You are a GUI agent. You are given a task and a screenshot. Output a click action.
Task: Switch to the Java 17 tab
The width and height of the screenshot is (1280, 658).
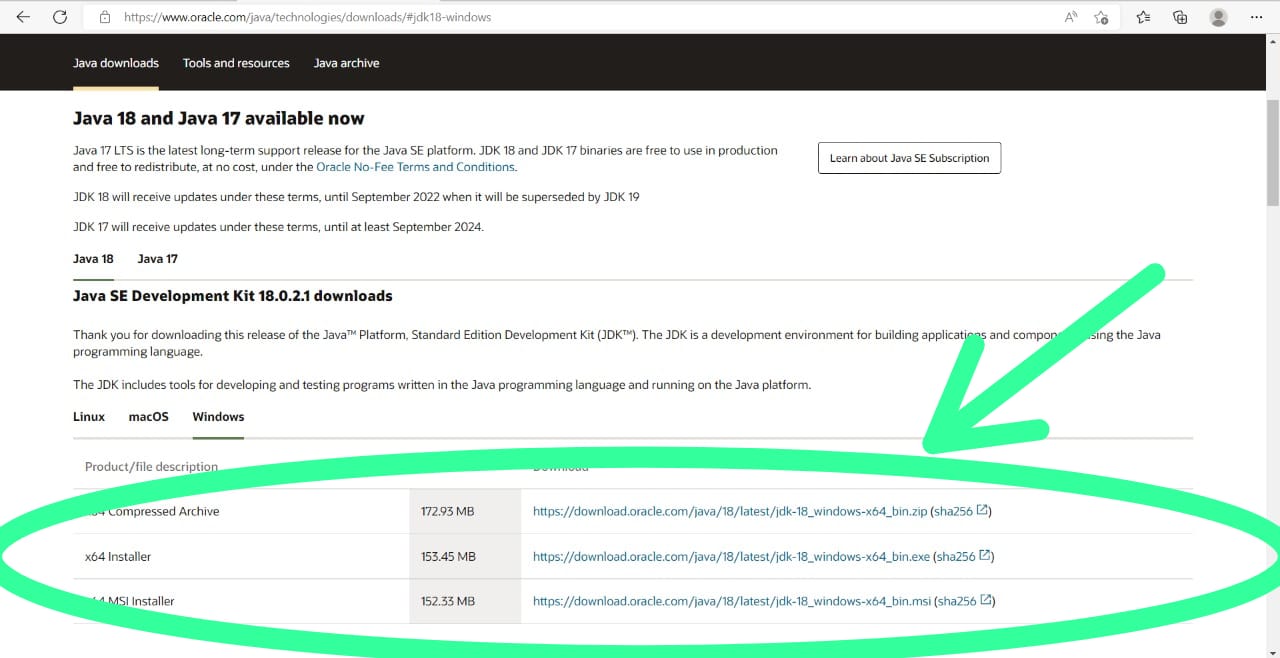[158, 259]
